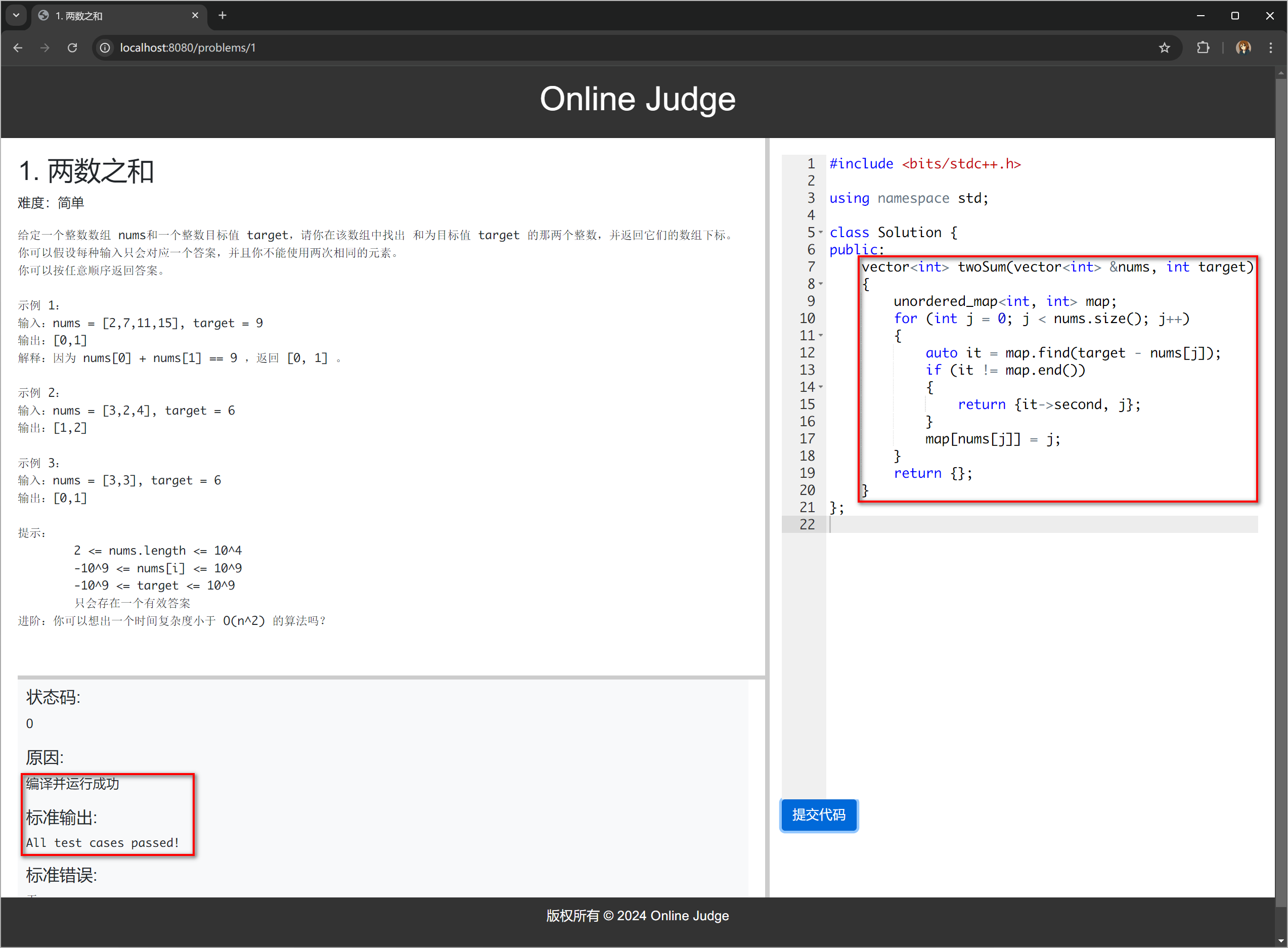Click the browser back arrow
This screenshot has width=1288, height=948.
18,48
